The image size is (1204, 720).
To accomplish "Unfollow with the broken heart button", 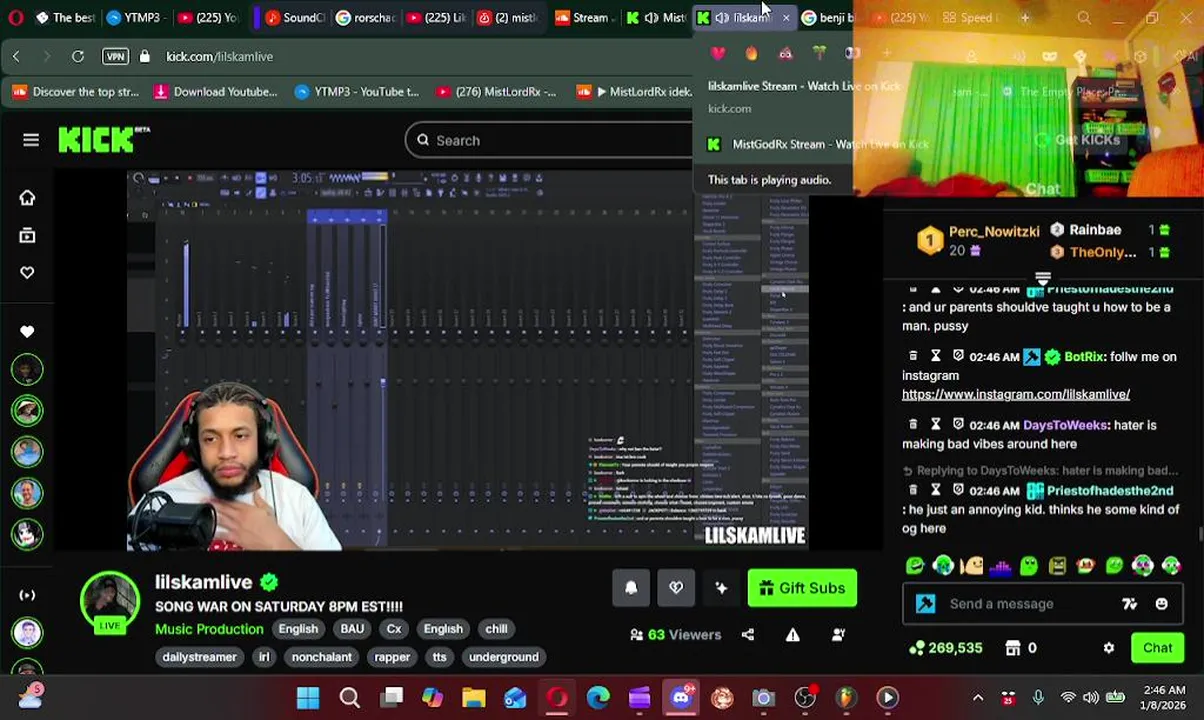I will click(x=676, y=588).
